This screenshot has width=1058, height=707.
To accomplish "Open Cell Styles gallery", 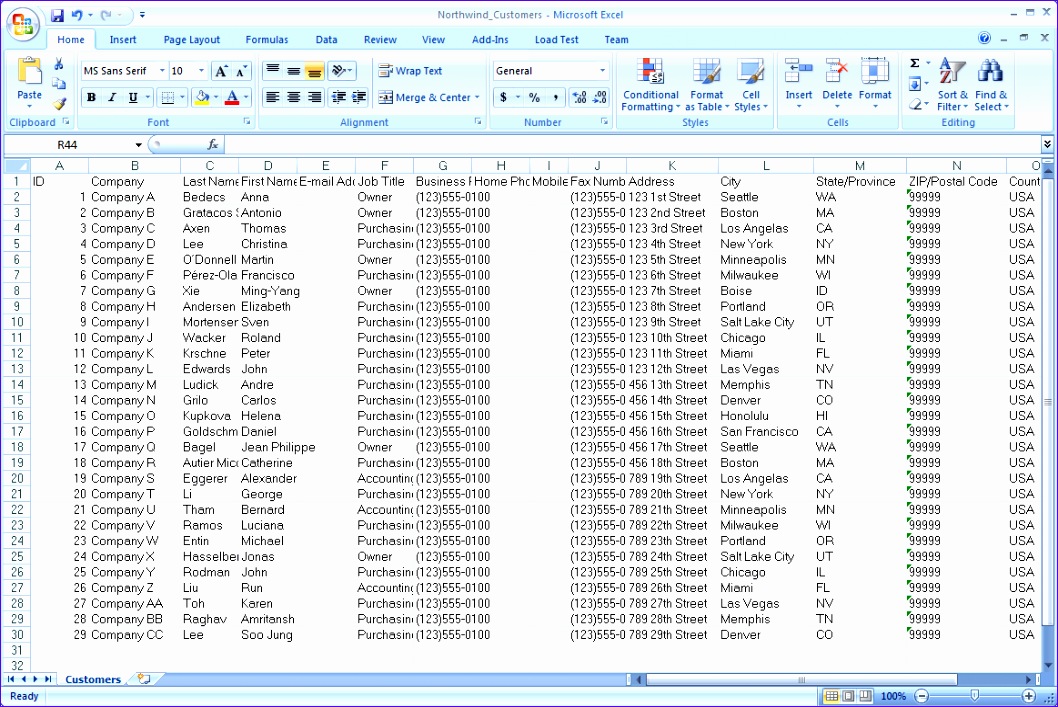I will click(750, 85).
